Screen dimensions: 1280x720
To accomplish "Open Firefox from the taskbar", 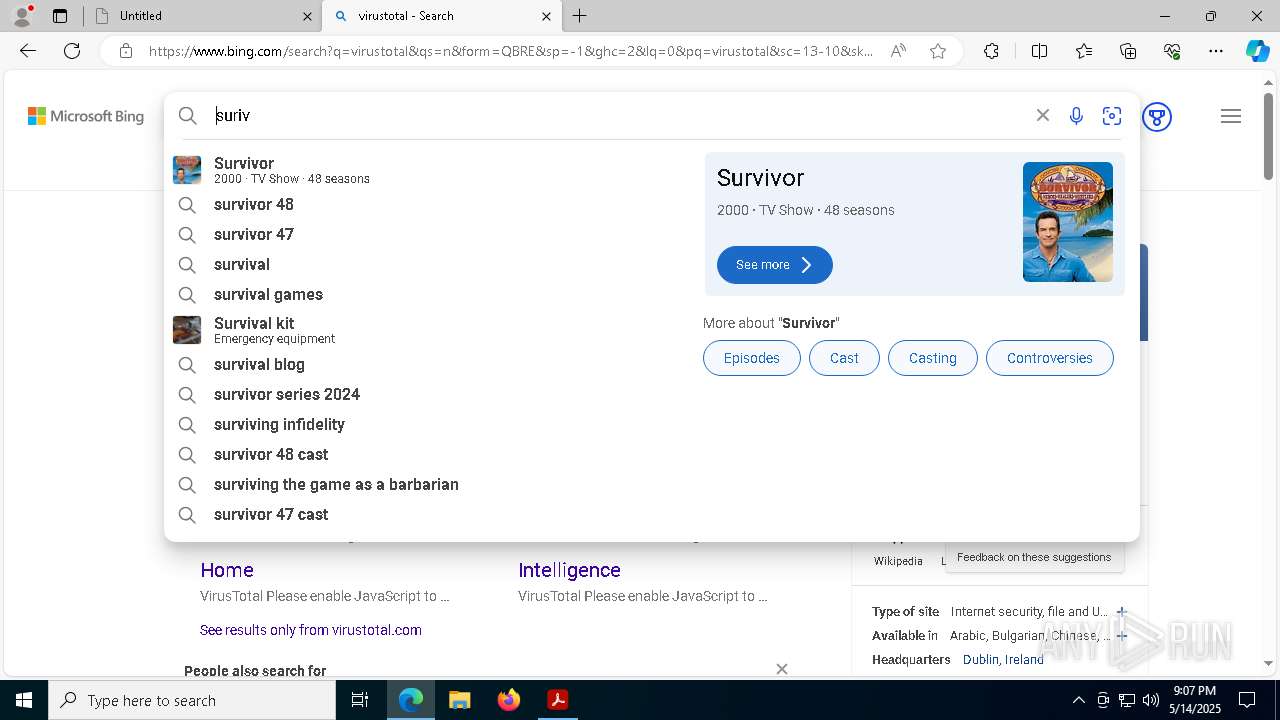I will point(509,700).
